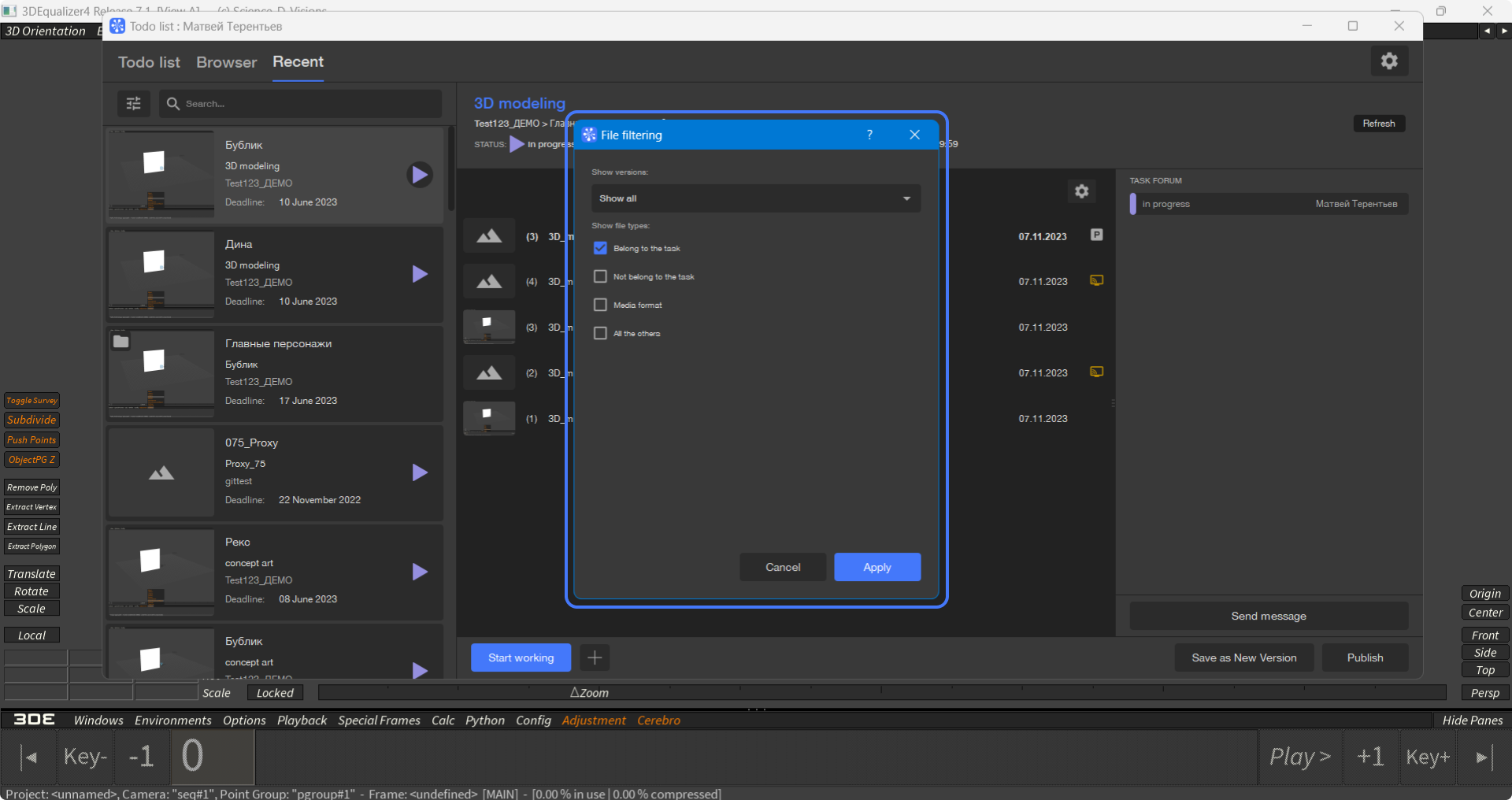Start the Дина task play button
Image resolution: width=1512 pixels, height=800 pixels.
click(x=420, y=273)
